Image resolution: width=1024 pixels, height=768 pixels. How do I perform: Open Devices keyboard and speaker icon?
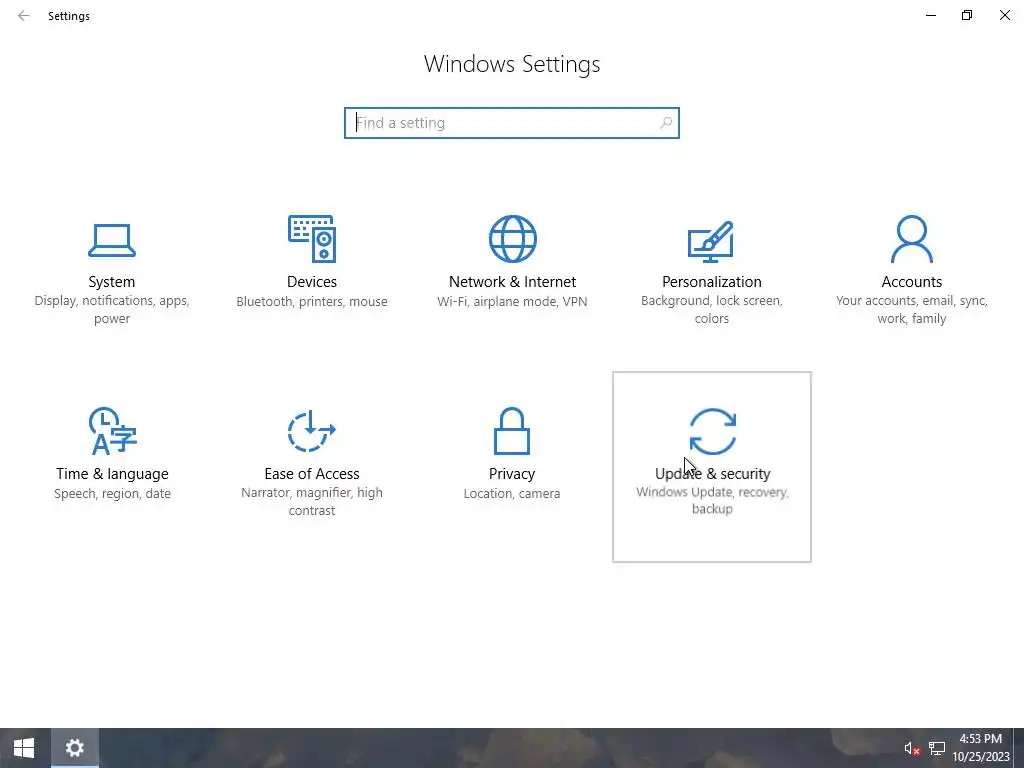[312, 238]
